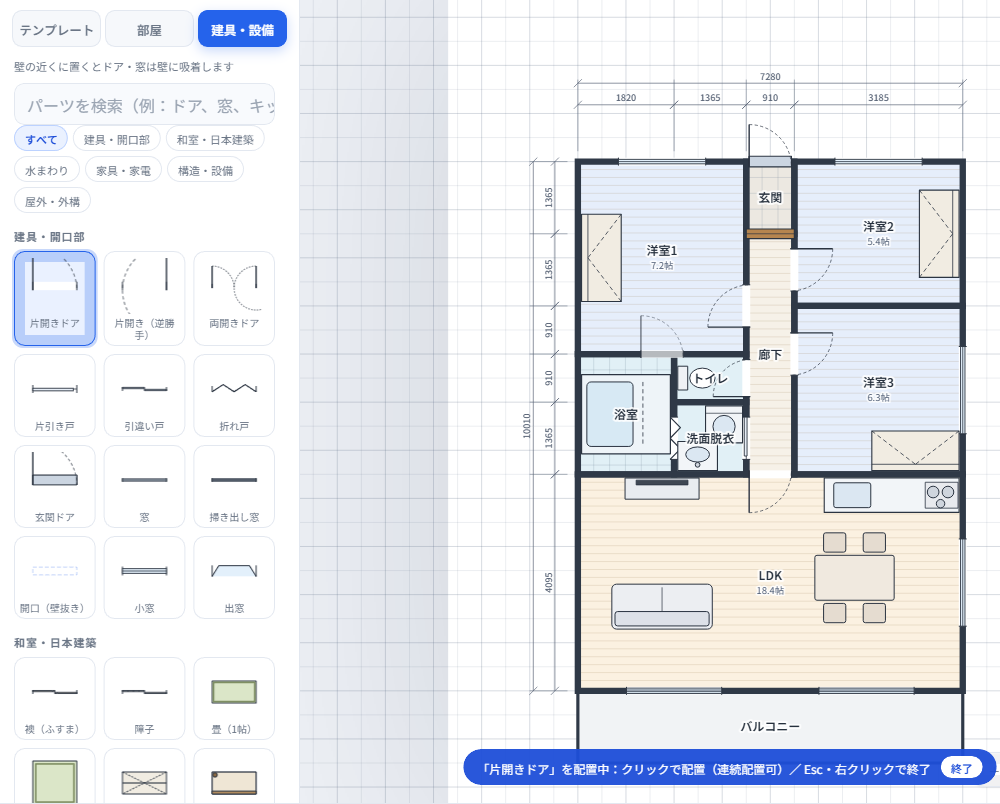
Task: Switch to the 部屋 tab
Action: tap(149, 29)
